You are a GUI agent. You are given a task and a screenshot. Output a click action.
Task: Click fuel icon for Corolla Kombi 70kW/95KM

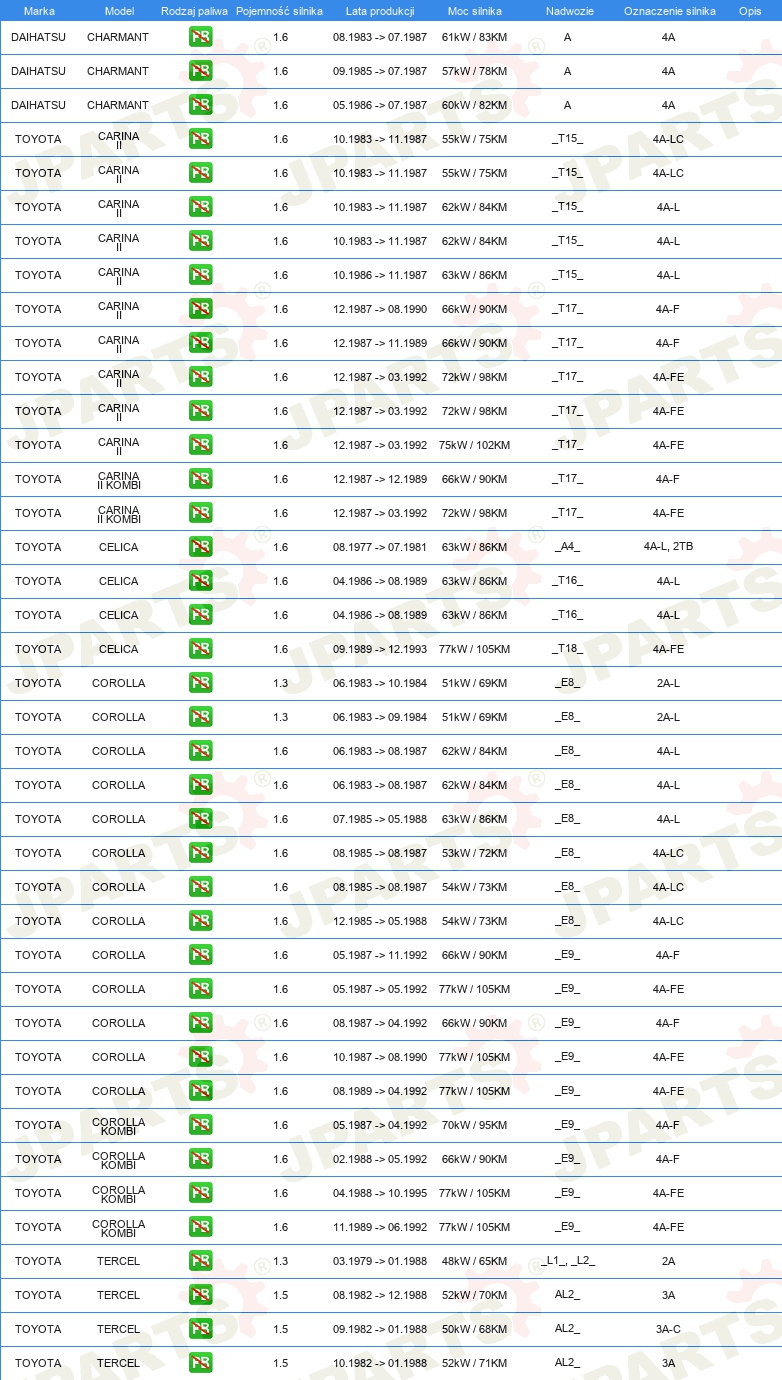pyautogui.click(x=200, y=1125)
